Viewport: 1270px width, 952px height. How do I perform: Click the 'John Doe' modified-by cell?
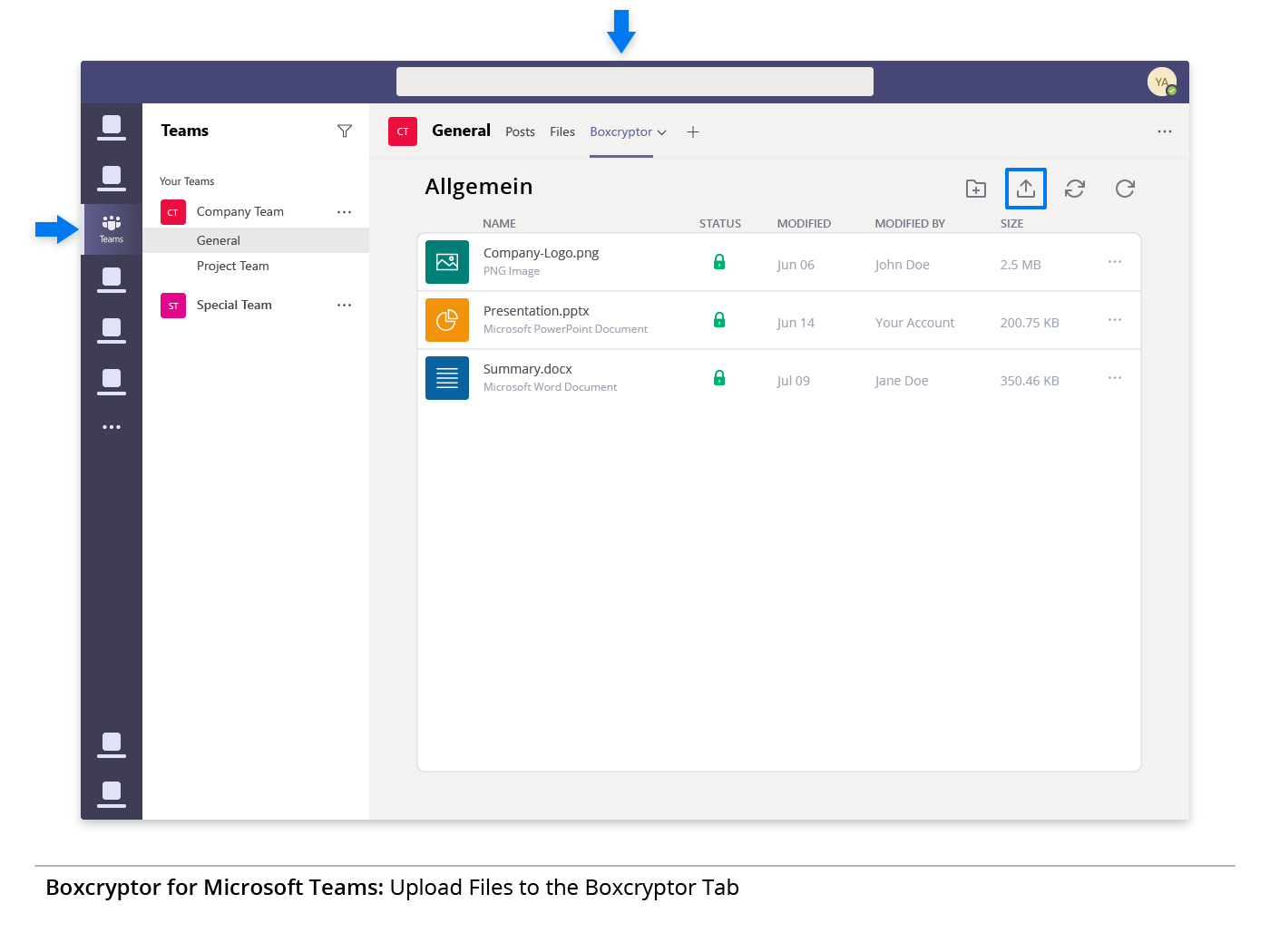coord(902,265)
